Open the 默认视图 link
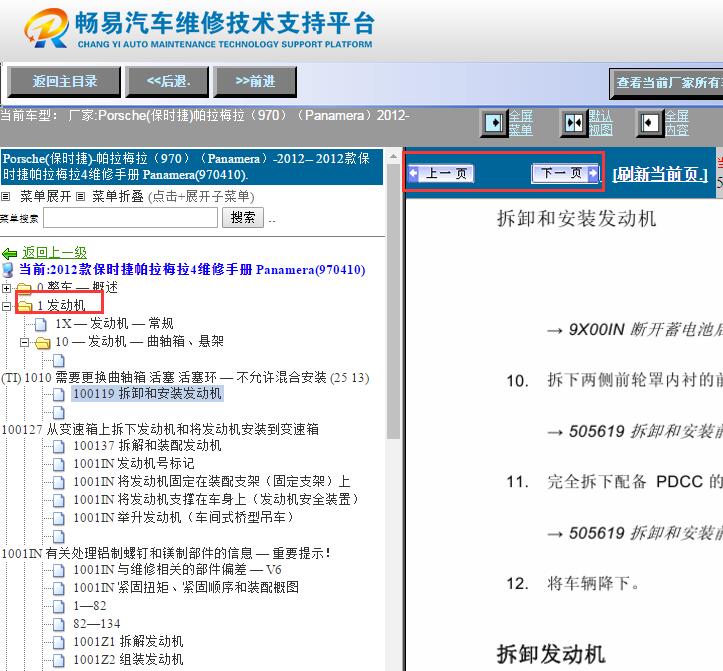Image resolution: width=723 pixels, height=671 pixels. (600, 123)
